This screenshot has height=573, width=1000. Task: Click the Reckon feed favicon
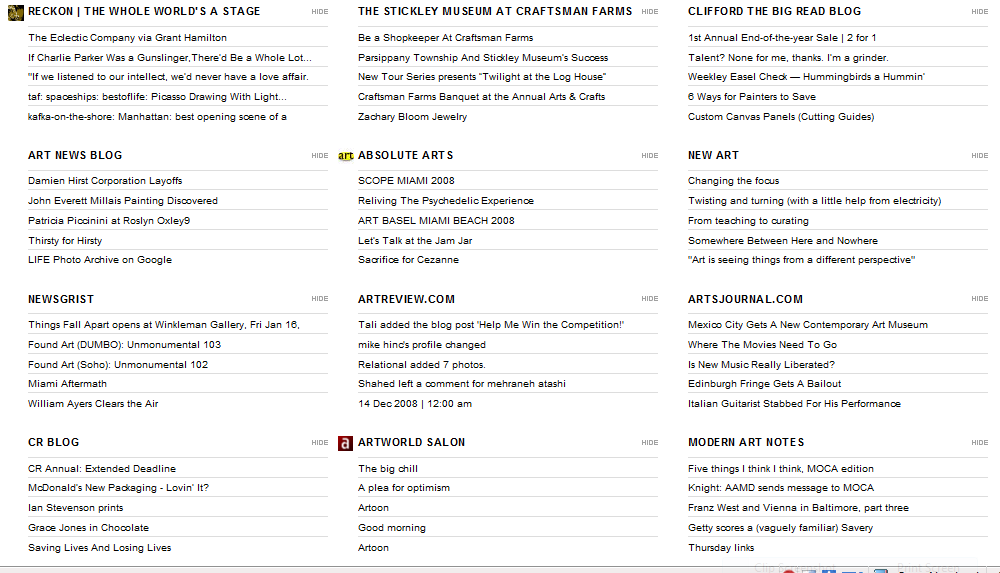(15, 12)
